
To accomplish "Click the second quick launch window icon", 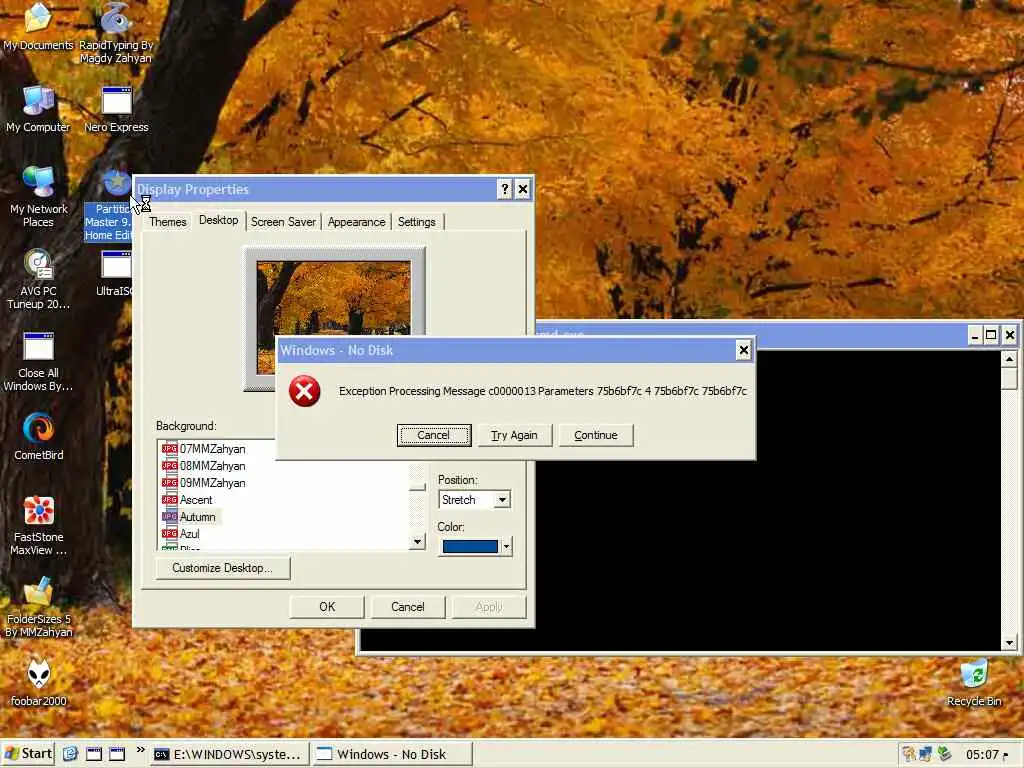I will click(x=94, y=754).
